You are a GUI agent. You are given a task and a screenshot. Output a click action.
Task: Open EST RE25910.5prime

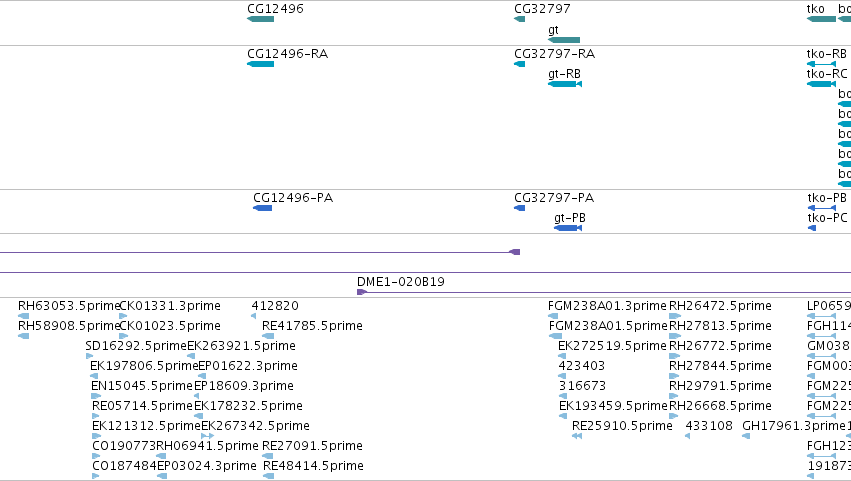[x=623, y=427]
